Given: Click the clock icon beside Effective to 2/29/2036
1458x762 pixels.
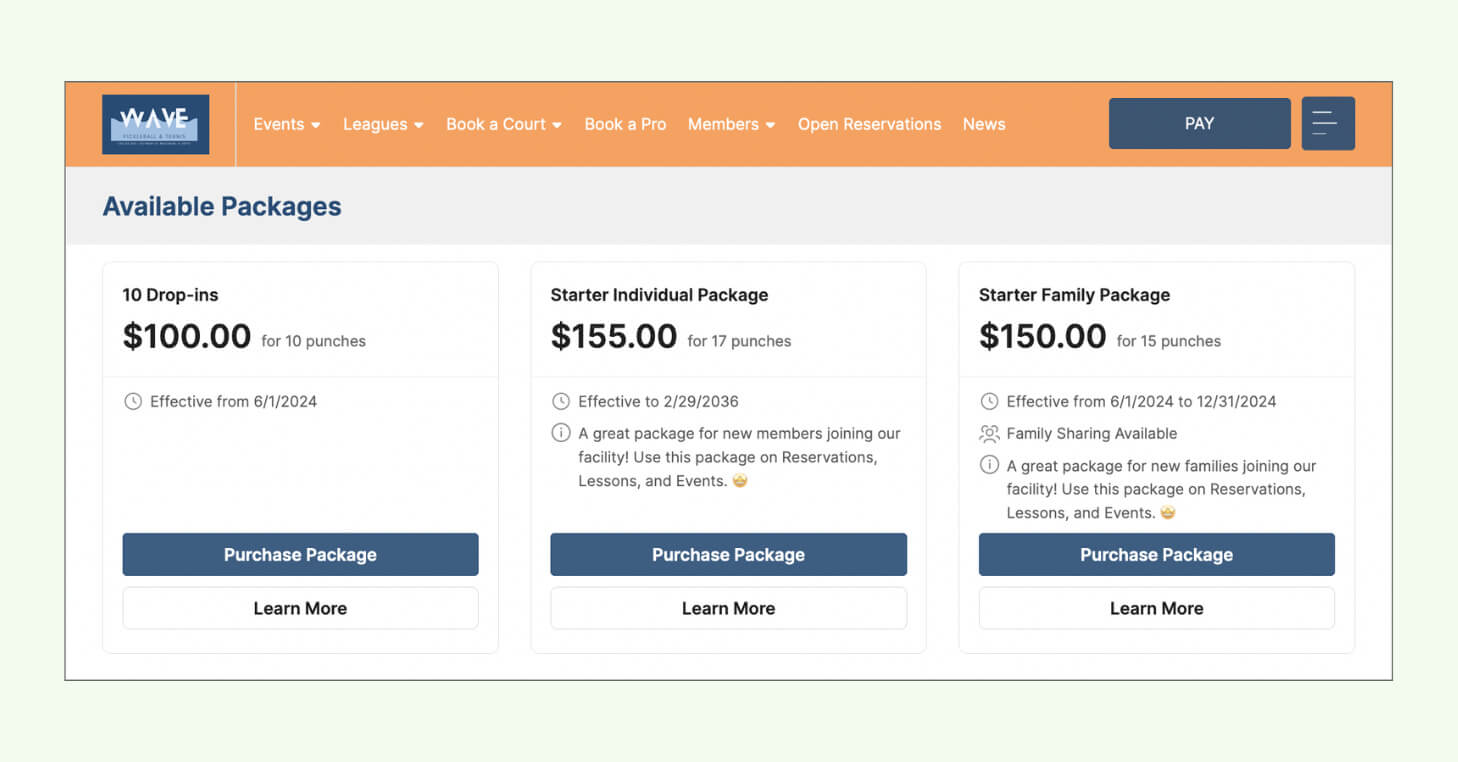Looking at the screenshot, I should pos(561,401).
